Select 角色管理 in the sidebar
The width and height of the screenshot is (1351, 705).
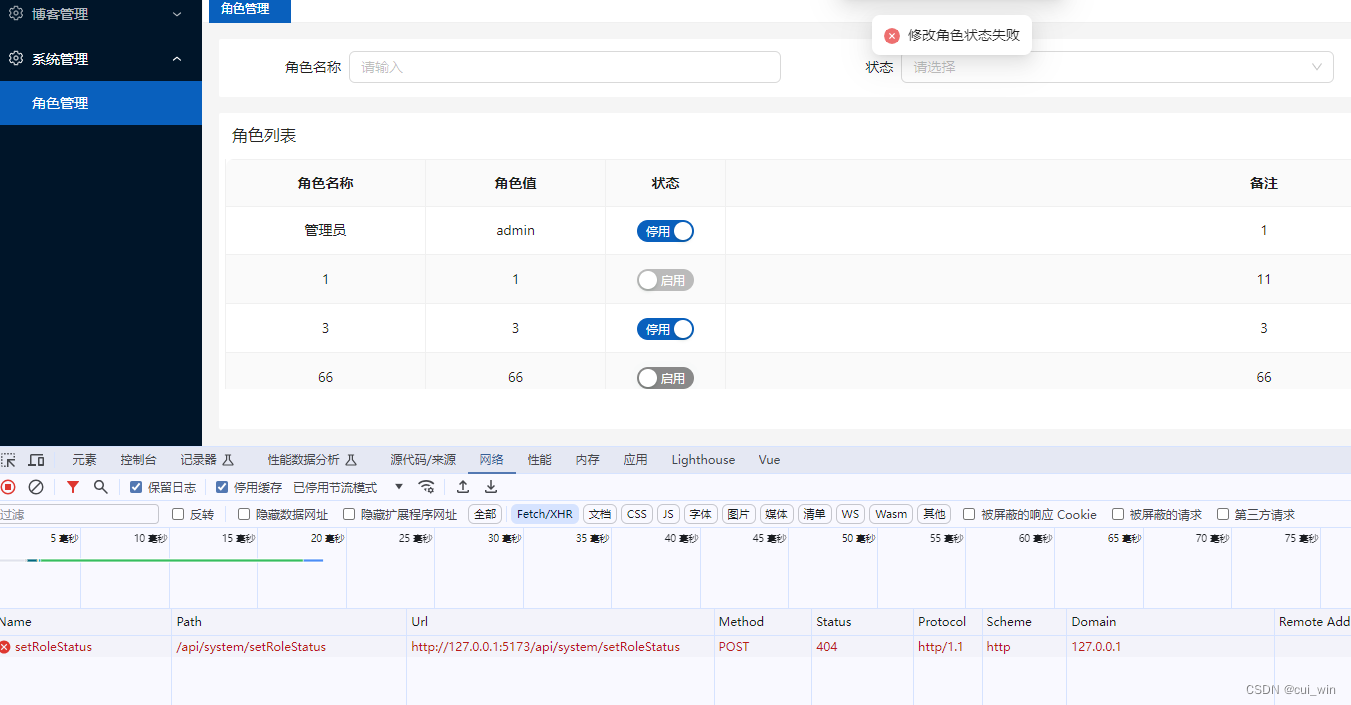point(101,103)
